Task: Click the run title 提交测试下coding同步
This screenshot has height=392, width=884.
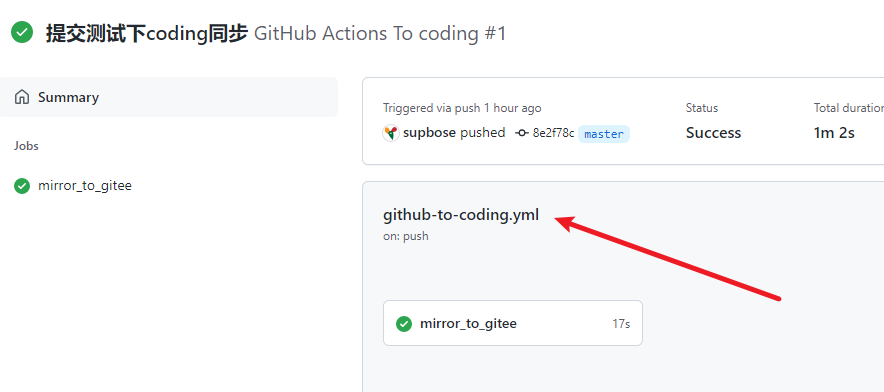Action: tap(147, 33)
